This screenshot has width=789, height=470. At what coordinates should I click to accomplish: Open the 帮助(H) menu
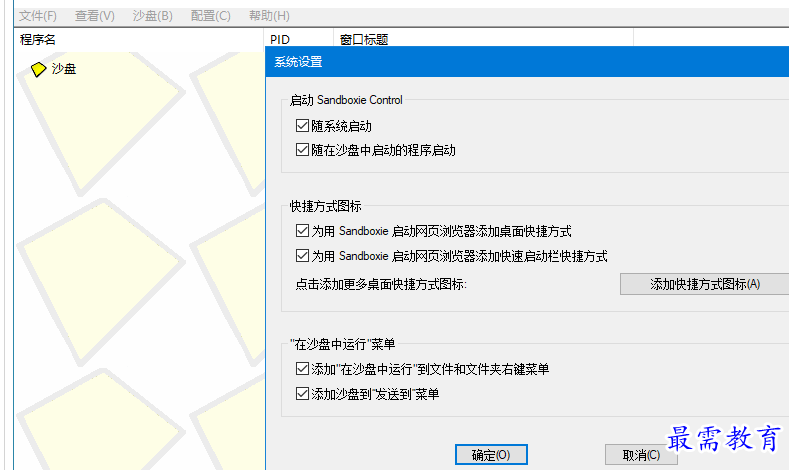point(269,16)
